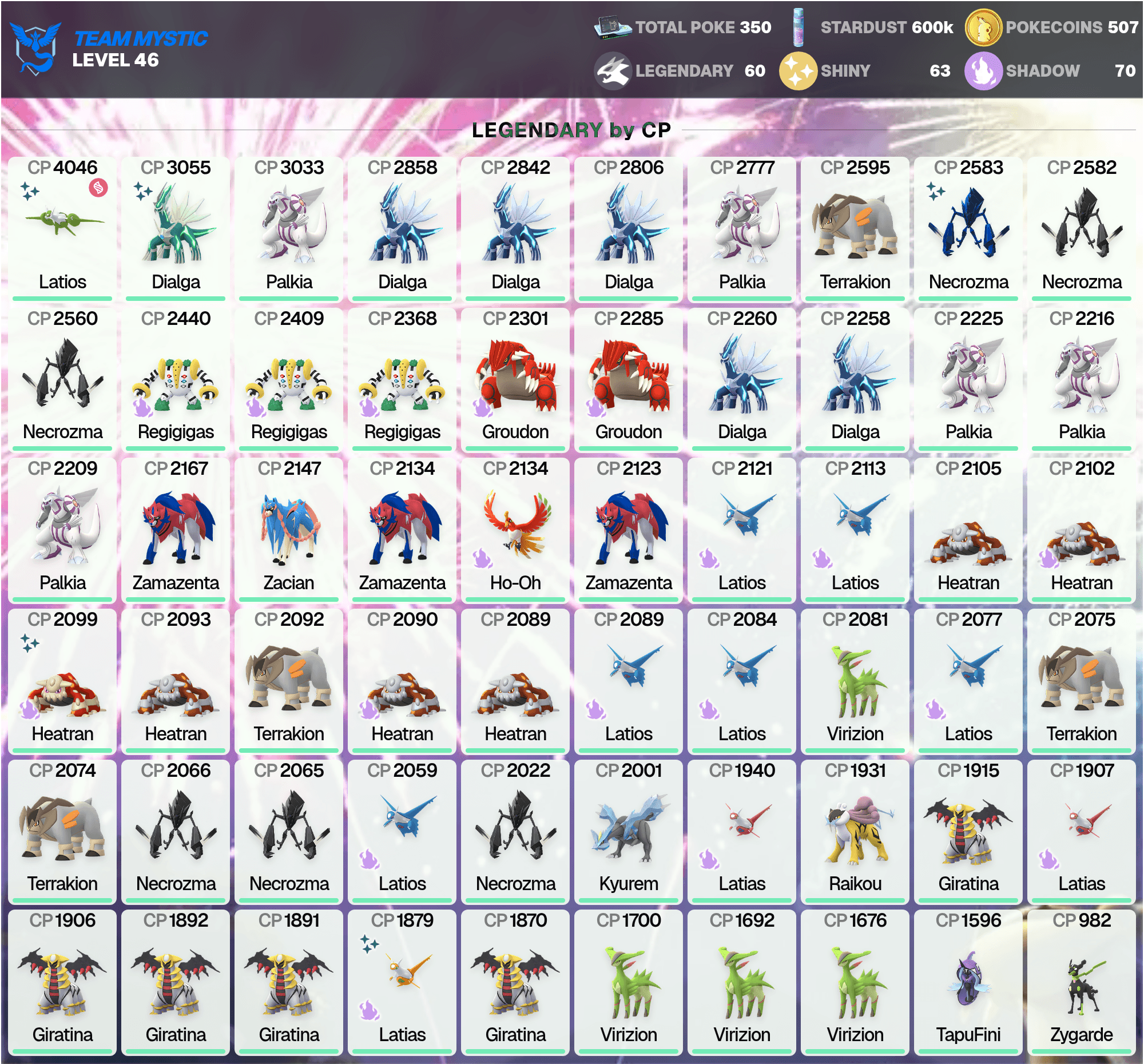Click shadow flame icon on Latias CP 1879
The image size is (1144, 1064).
coord(370,1010)
